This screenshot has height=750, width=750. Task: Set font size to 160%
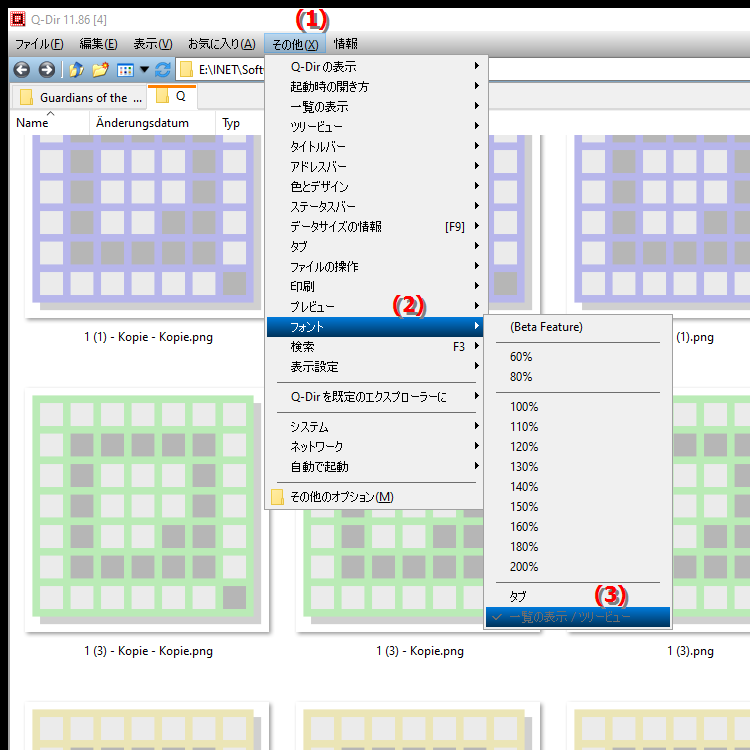pos(578,527)
